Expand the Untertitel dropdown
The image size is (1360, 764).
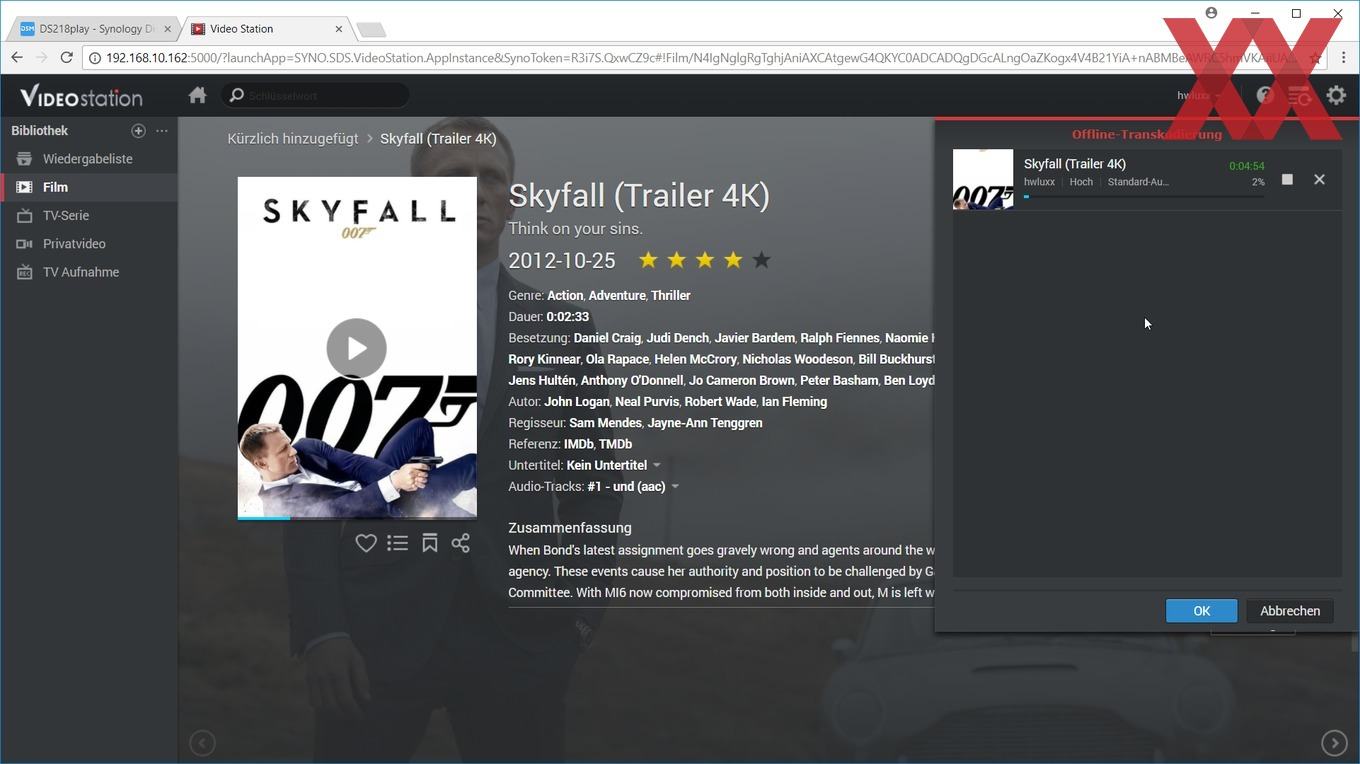pos(657,465)
